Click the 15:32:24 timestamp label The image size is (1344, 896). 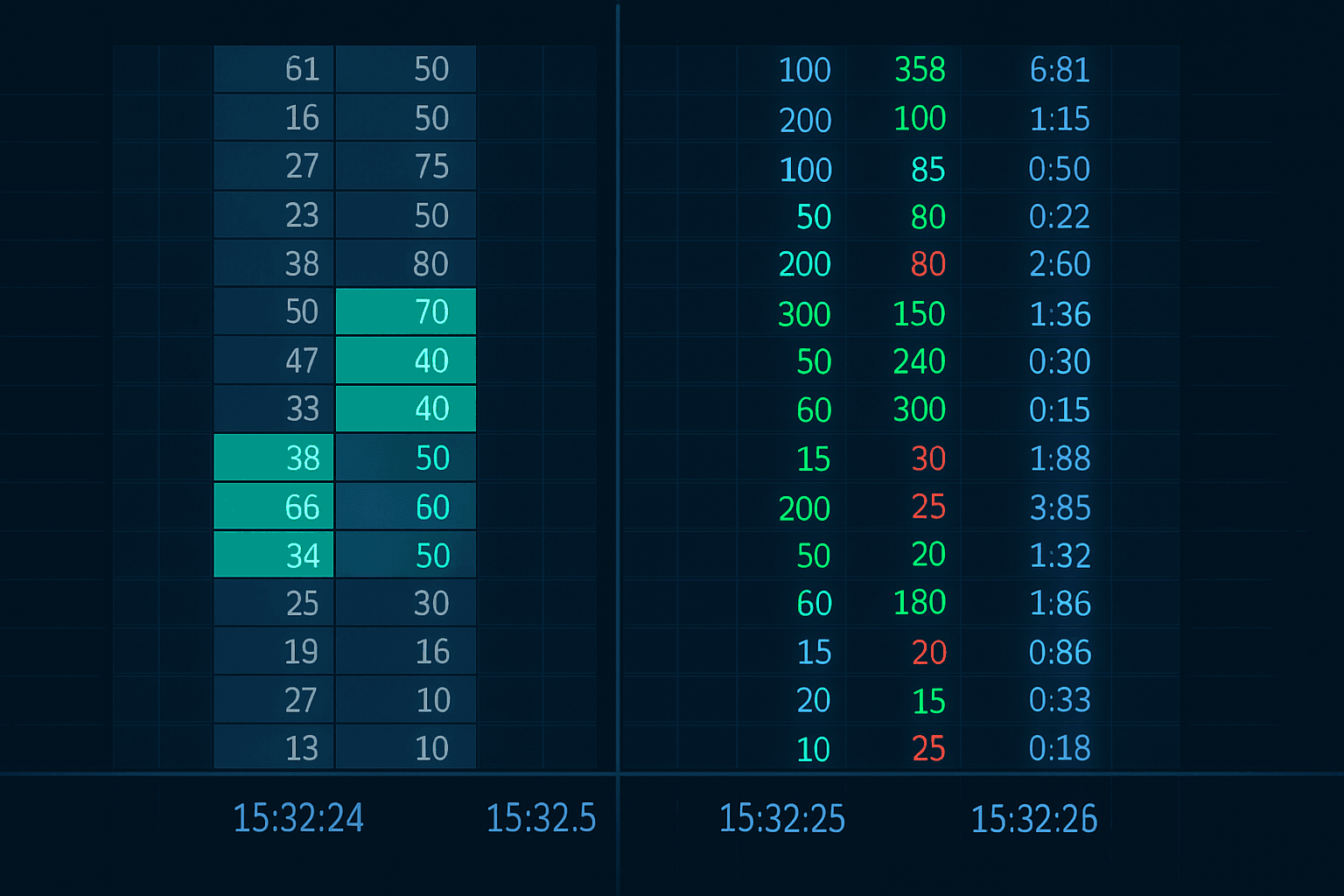click(x=297, y=818)
